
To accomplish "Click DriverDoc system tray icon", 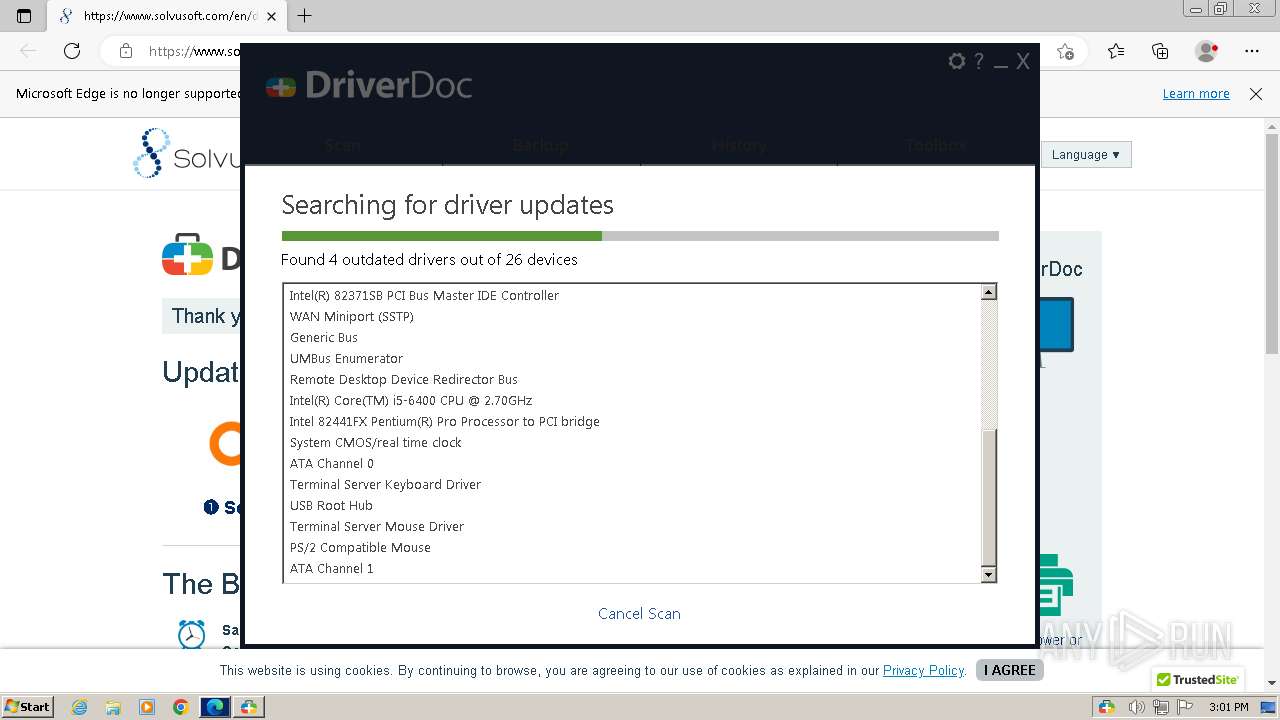I will tap(1106, 707).
